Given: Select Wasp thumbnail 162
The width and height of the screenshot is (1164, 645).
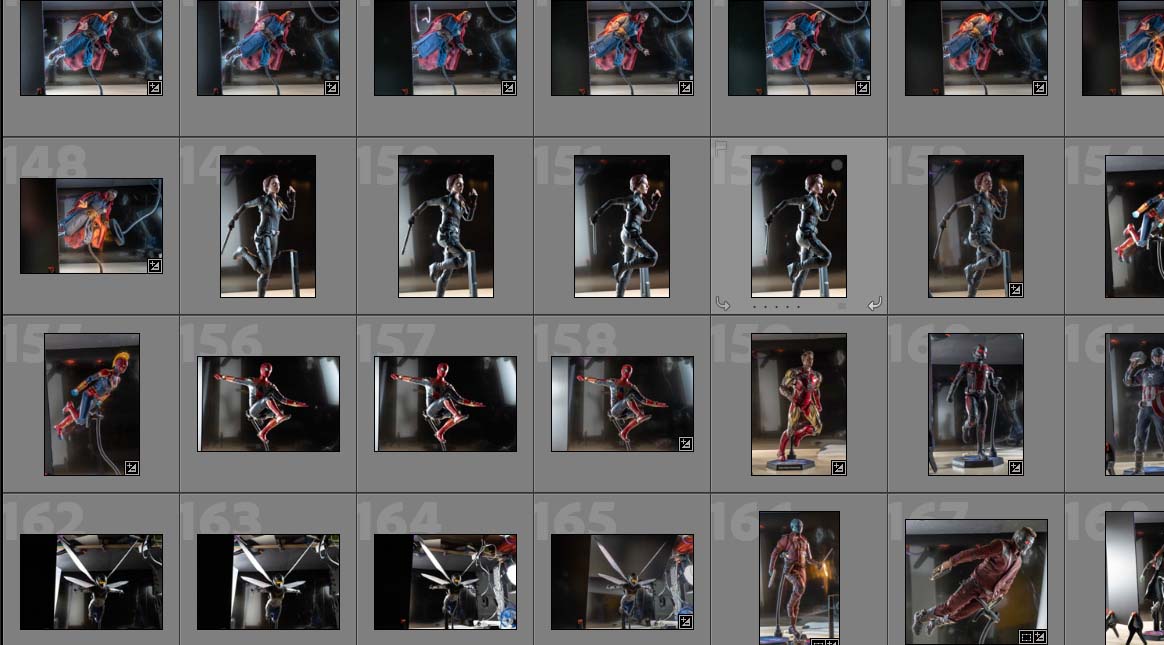Looking at the screenshot, I should [91, 582].
